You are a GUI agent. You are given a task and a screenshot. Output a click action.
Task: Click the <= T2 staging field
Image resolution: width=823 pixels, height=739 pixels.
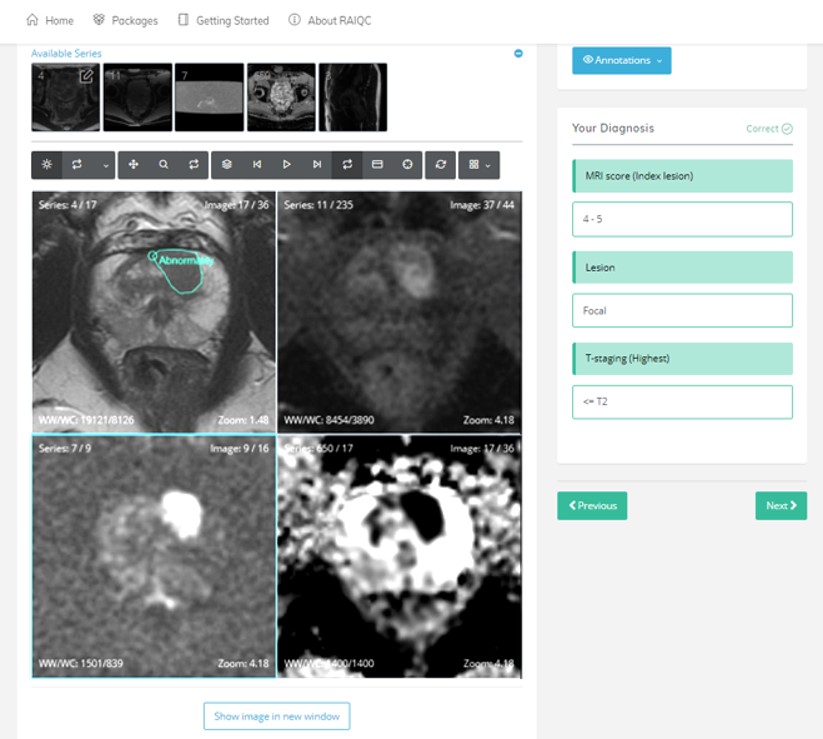click(x=682, y=402)
